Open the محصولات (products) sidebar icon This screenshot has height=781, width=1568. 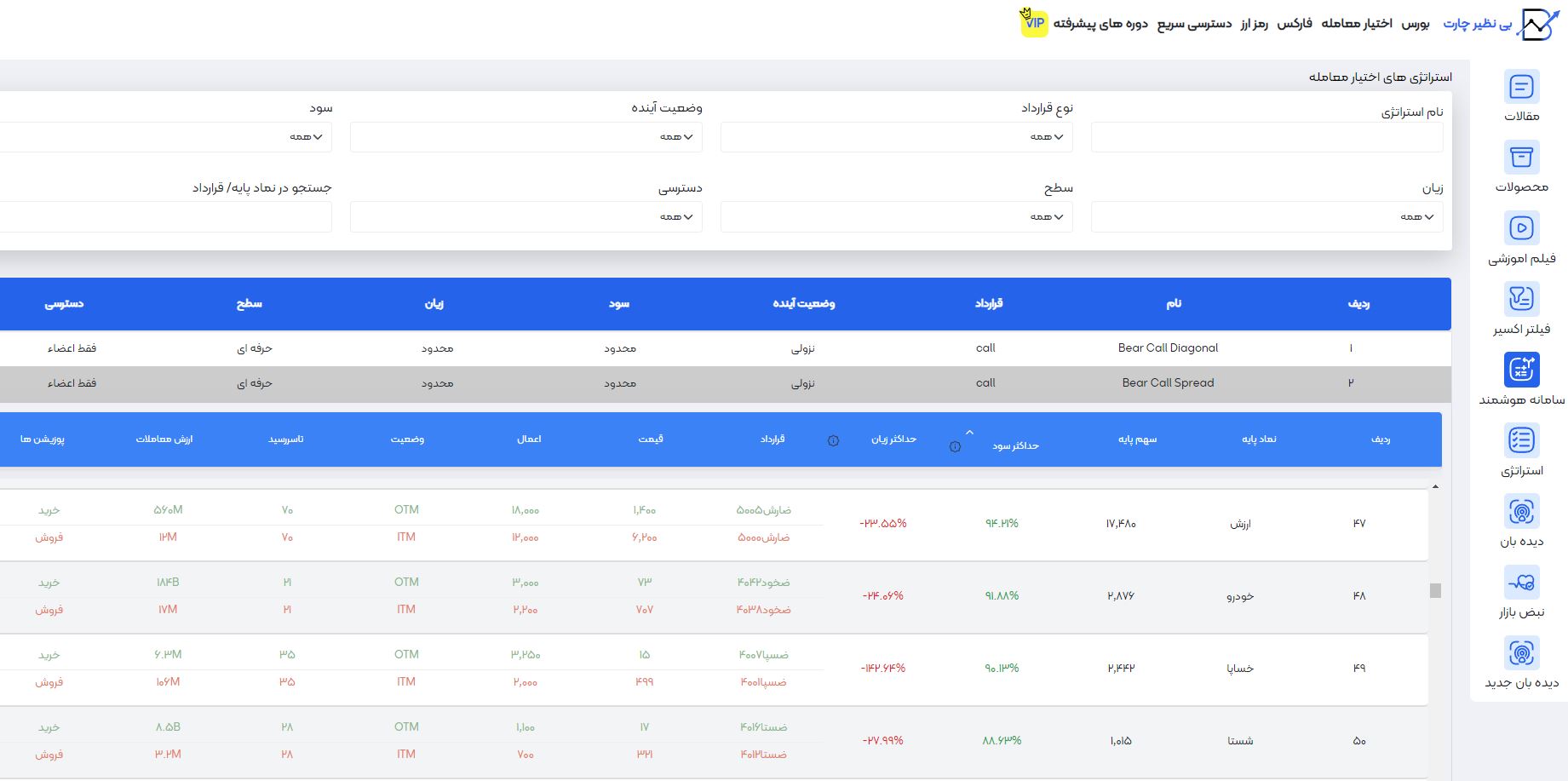1521,158
